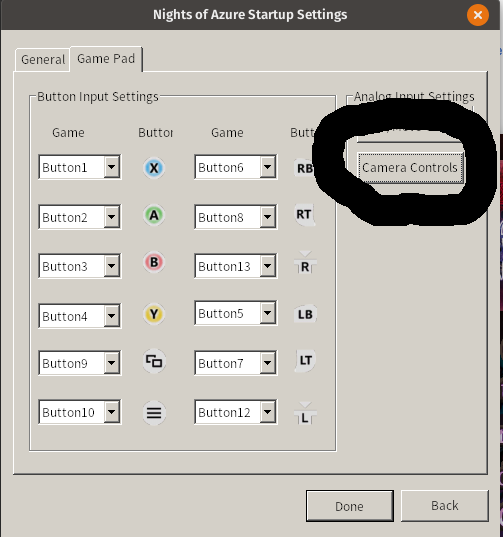The height and width of the screenshot is (537, 503).
Task: Click the View button icon beside Button9
Action: (x=154, y=361)
